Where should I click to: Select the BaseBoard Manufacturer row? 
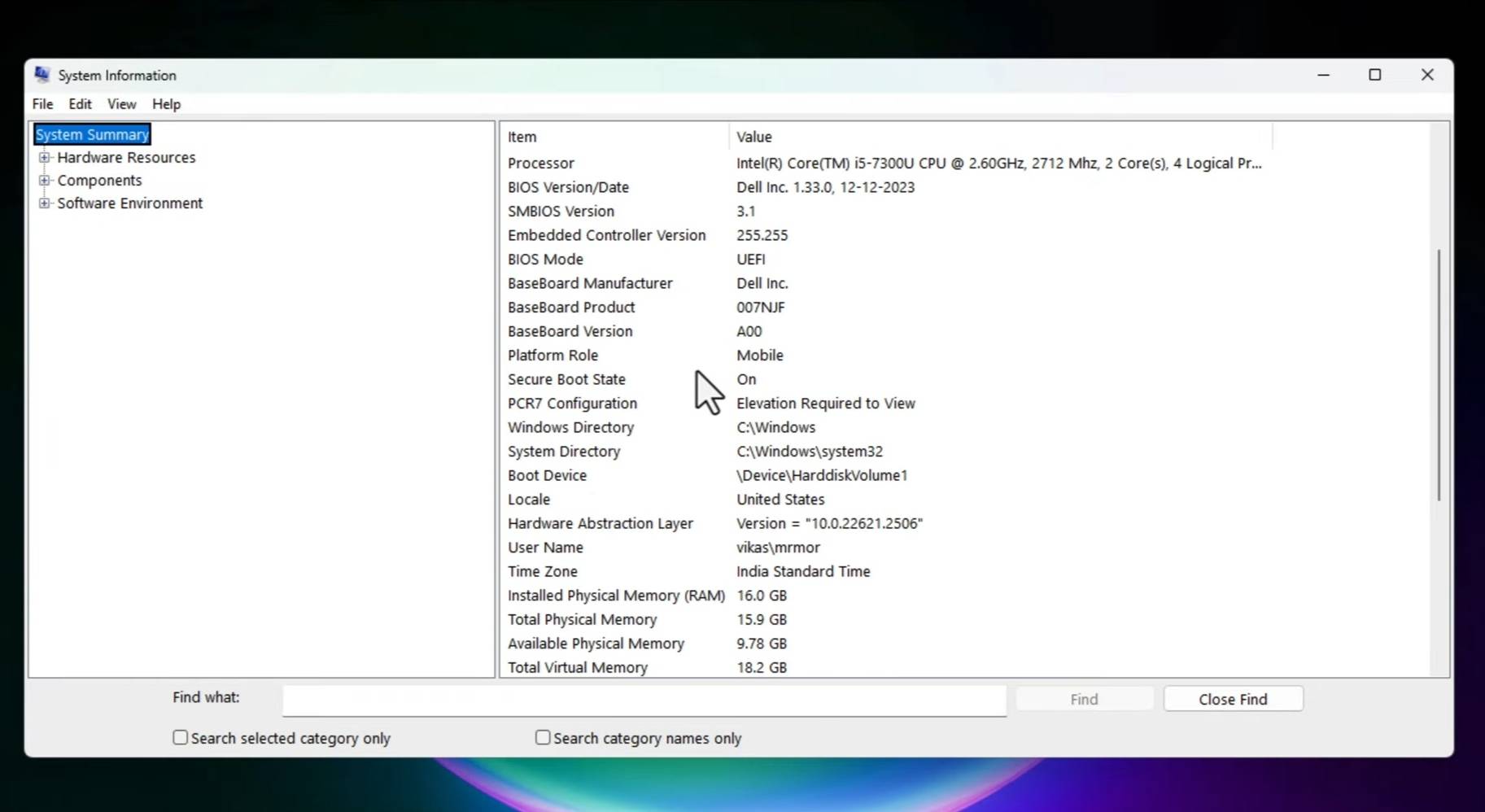(x=885, y=283)
